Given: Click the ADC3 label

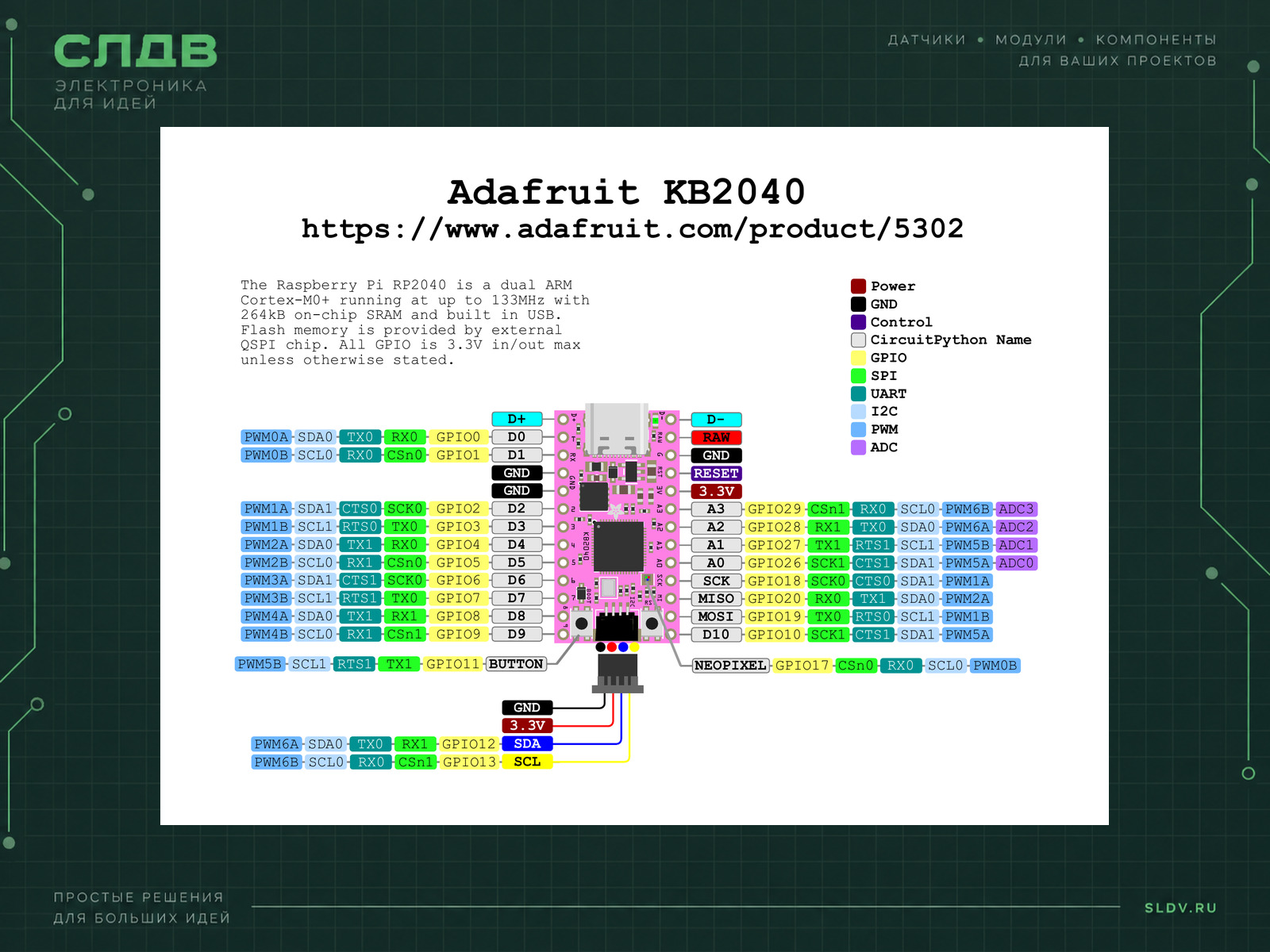Looking at the screenshot, I should (1016, 509).
